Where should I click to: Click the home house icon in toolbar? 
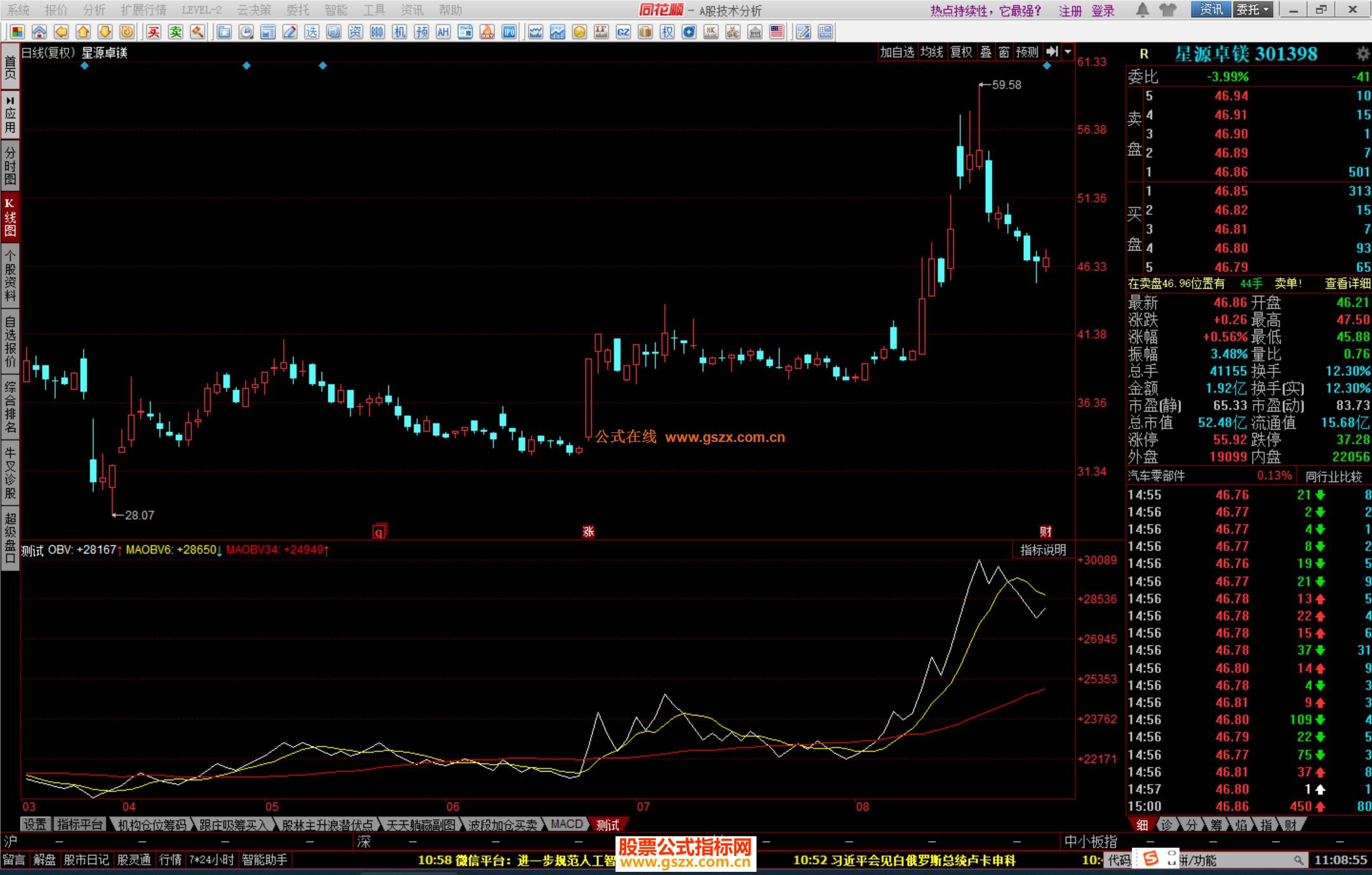[x=39, y=32]
